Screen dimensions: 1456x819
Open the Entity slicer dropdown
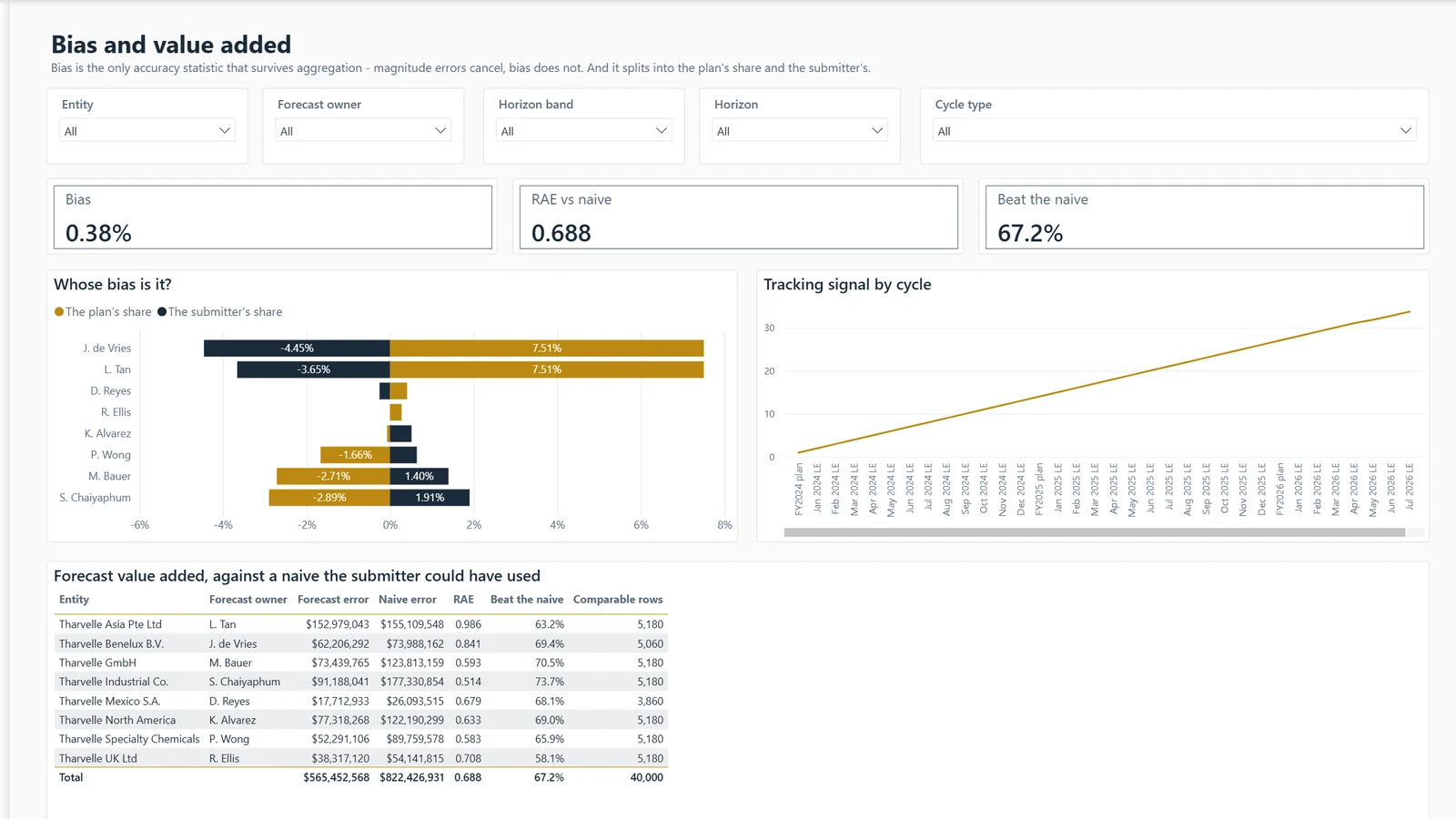(147, 131)
